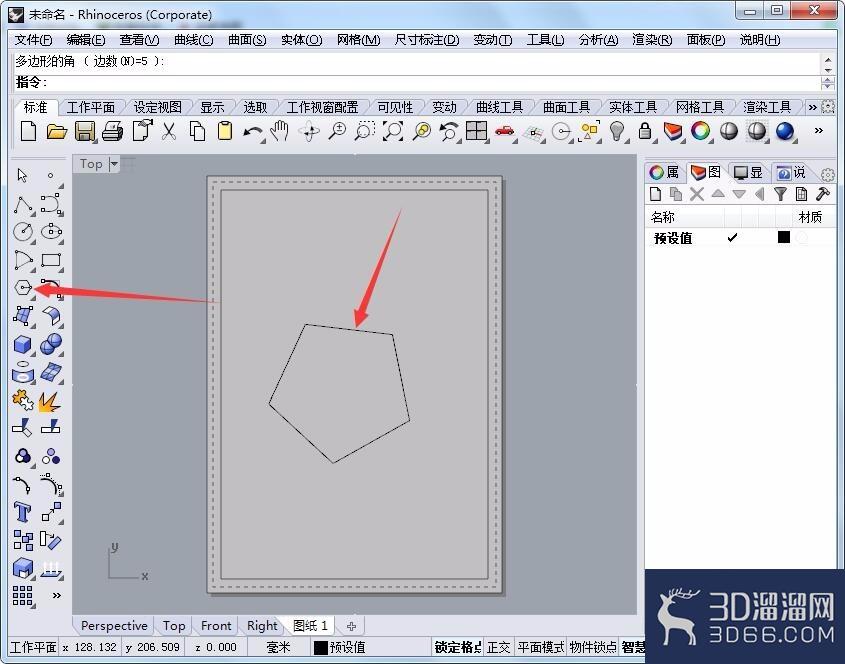Image resolution: width=845 pixels, height=664 pixels.
Task: Click the Save floppy disk icon
Action: click(x=85, y=131)
